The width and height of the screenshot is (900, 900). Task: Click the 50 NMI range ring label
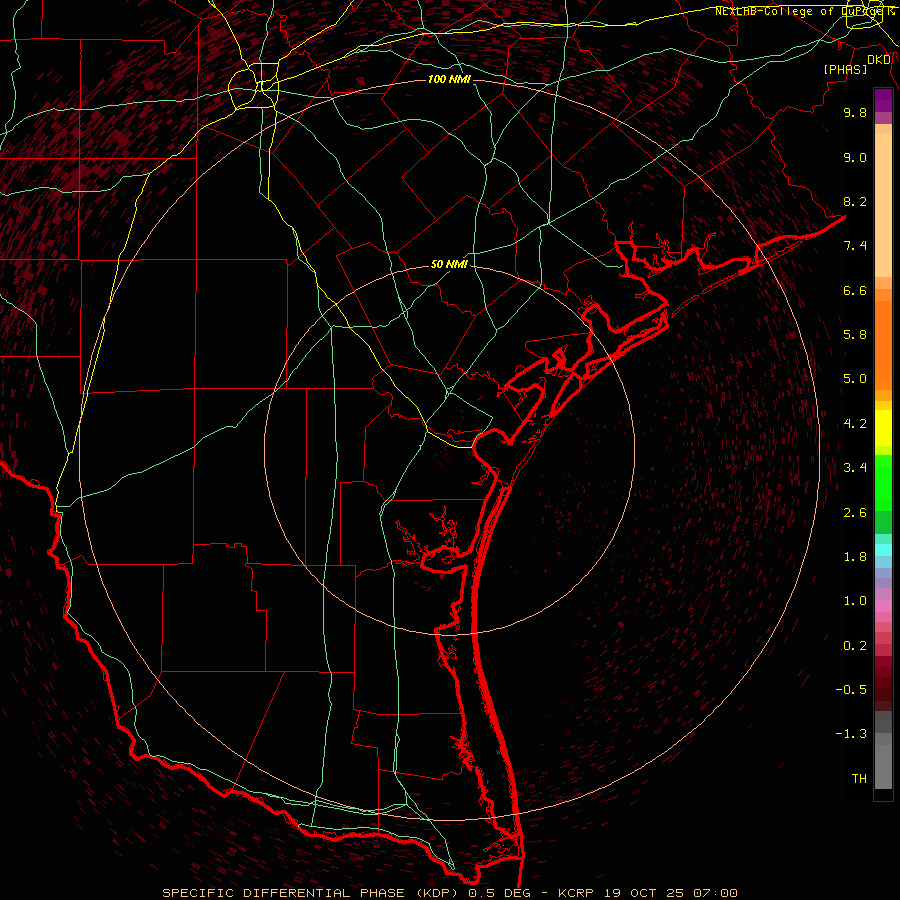449,264
